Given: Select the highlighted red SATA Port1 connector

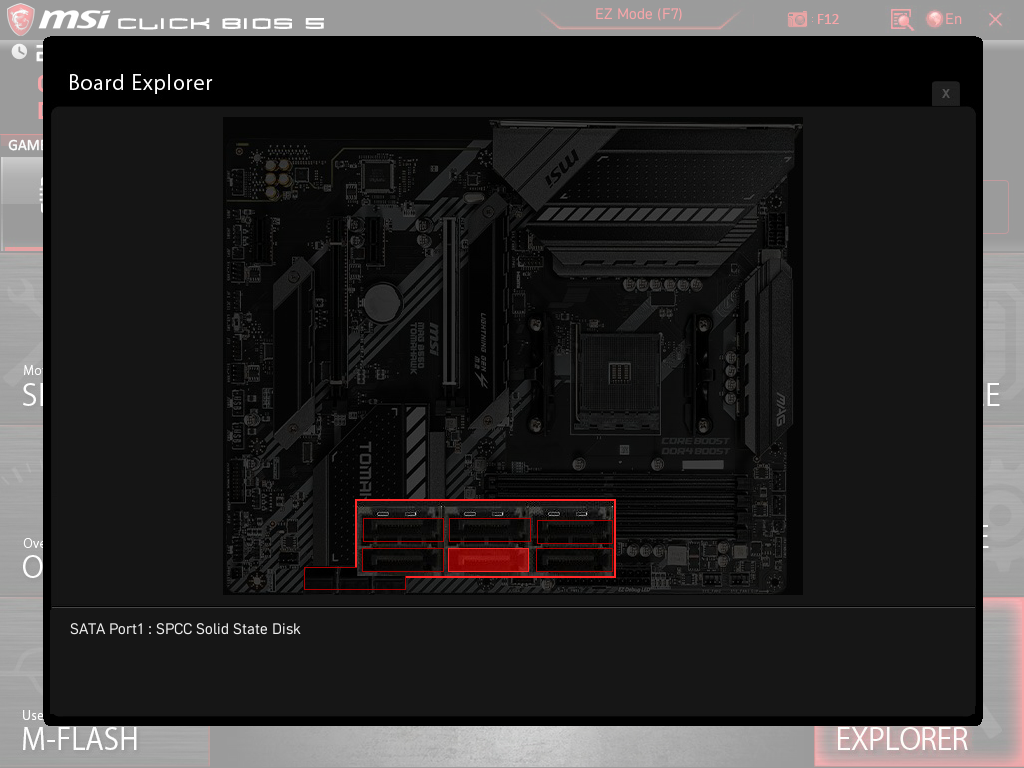Looking at the screenshot, I should point(488,560).
